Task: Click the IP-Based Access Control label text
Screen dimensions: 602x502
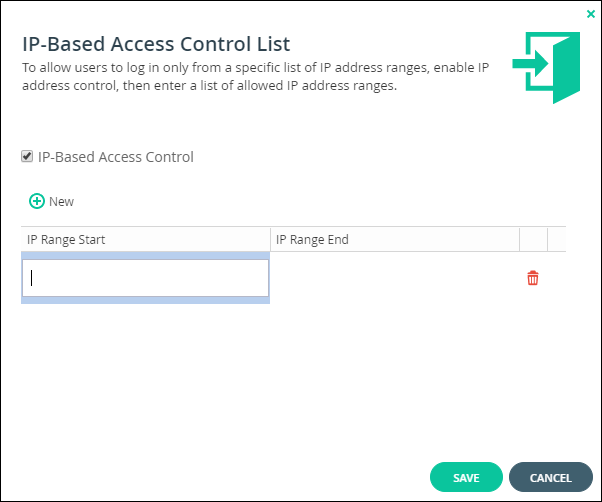Action: pos(116,157)
